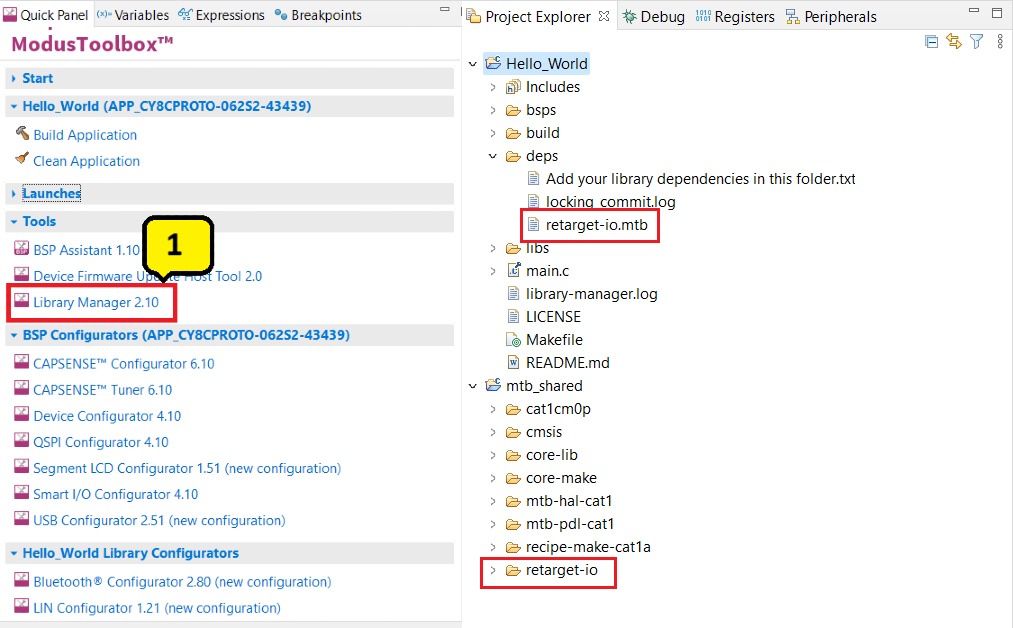
Task: Minimize the Quick Panel view
Action: click(x=444, y=10)
